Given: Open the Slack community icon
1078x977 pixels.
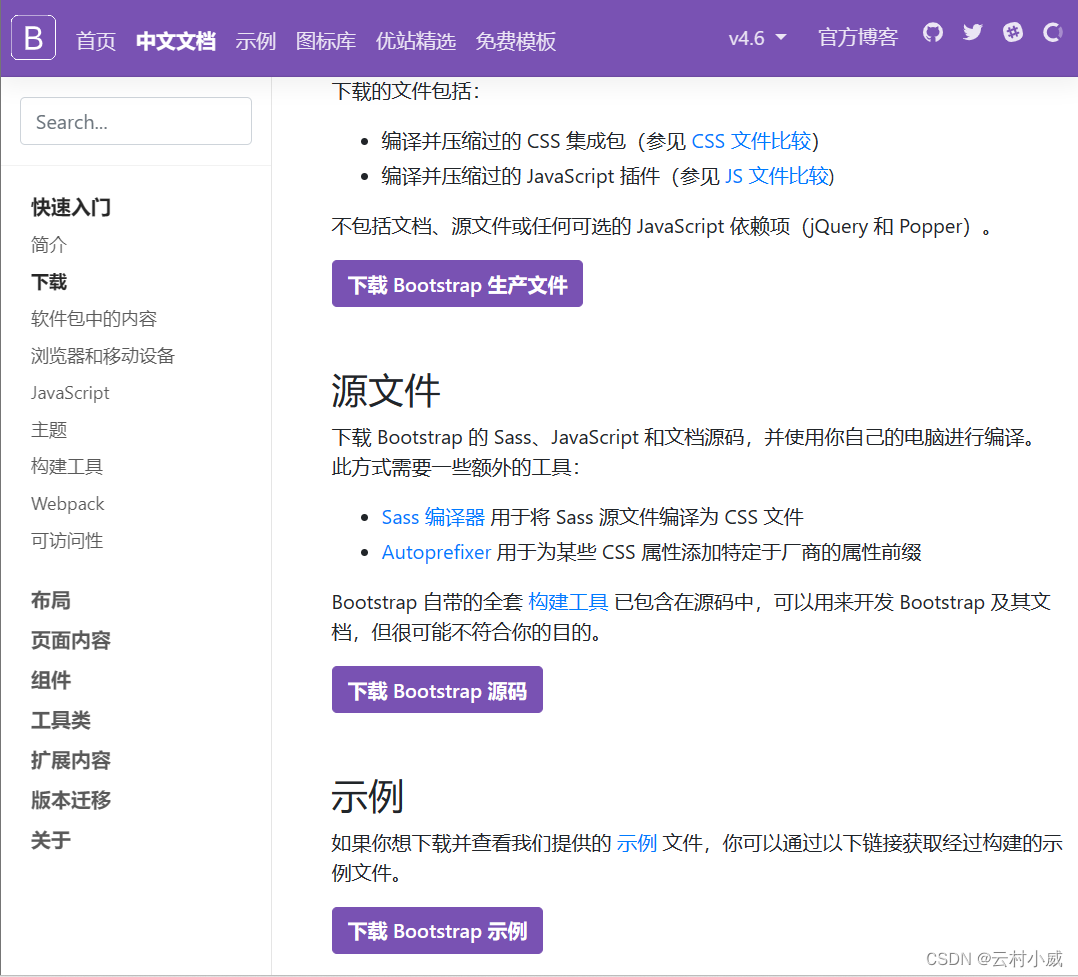Looking at the screenshot, I should (1012, 32).
